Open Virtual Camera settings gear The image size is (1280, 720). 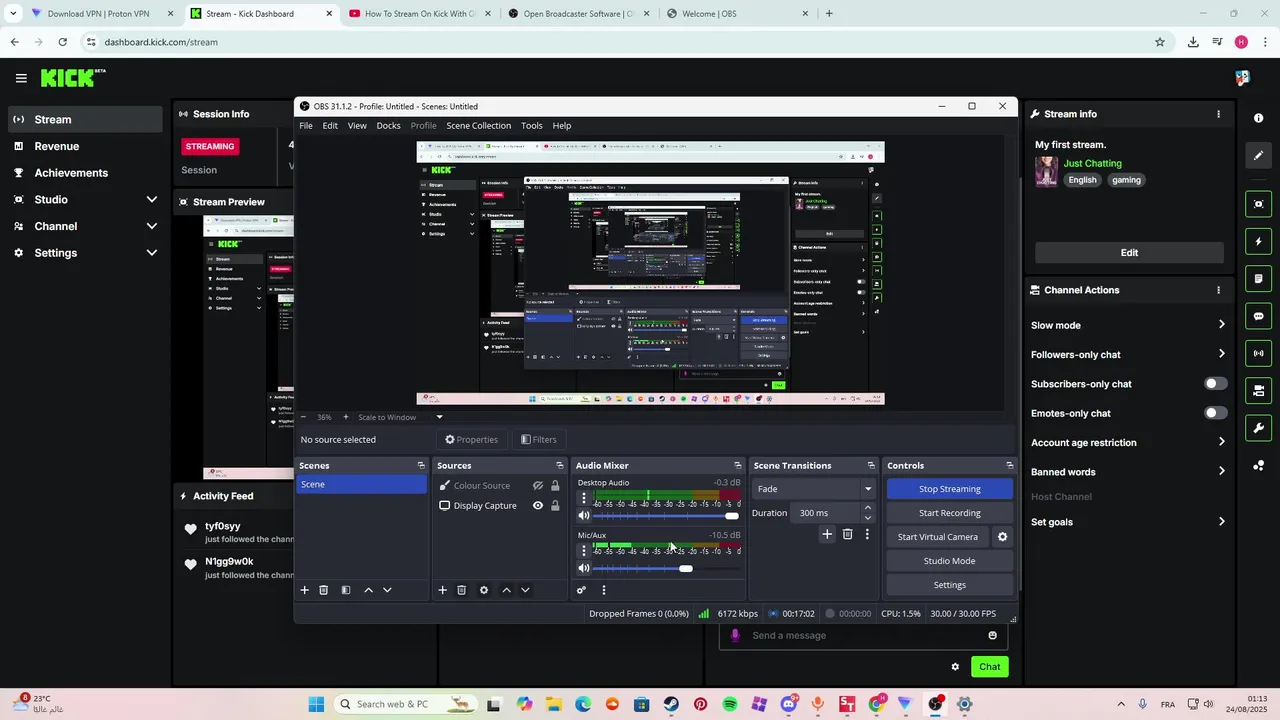pyautogui.click(x=1002, y=537)
